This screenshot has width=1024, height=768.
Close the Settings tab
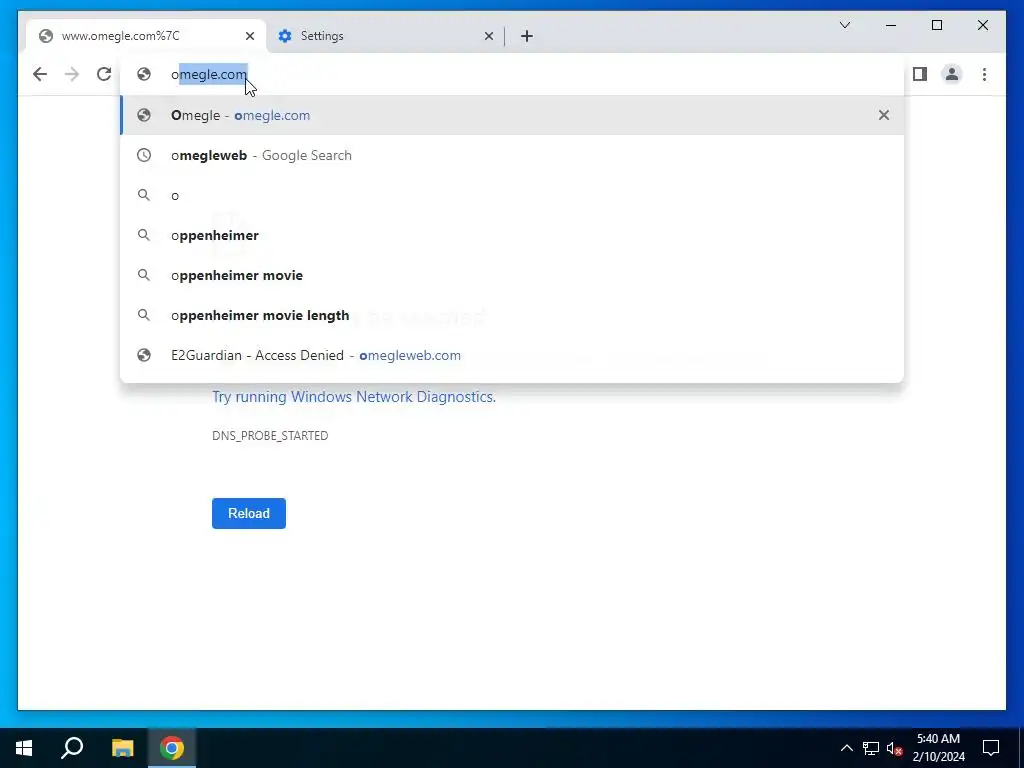(488, 36)
